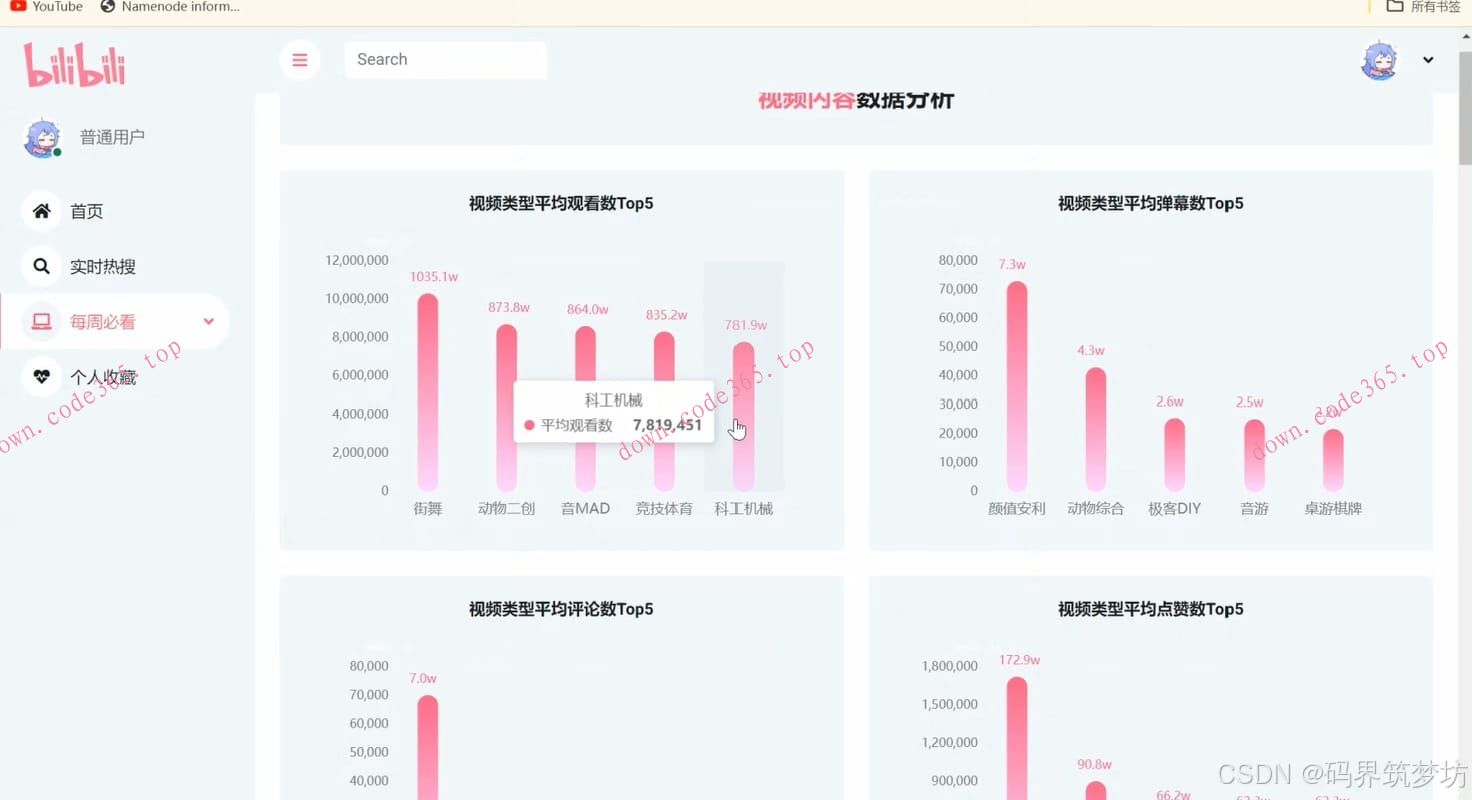
Task: Click the bilibili logo
Action: (75, 65)
